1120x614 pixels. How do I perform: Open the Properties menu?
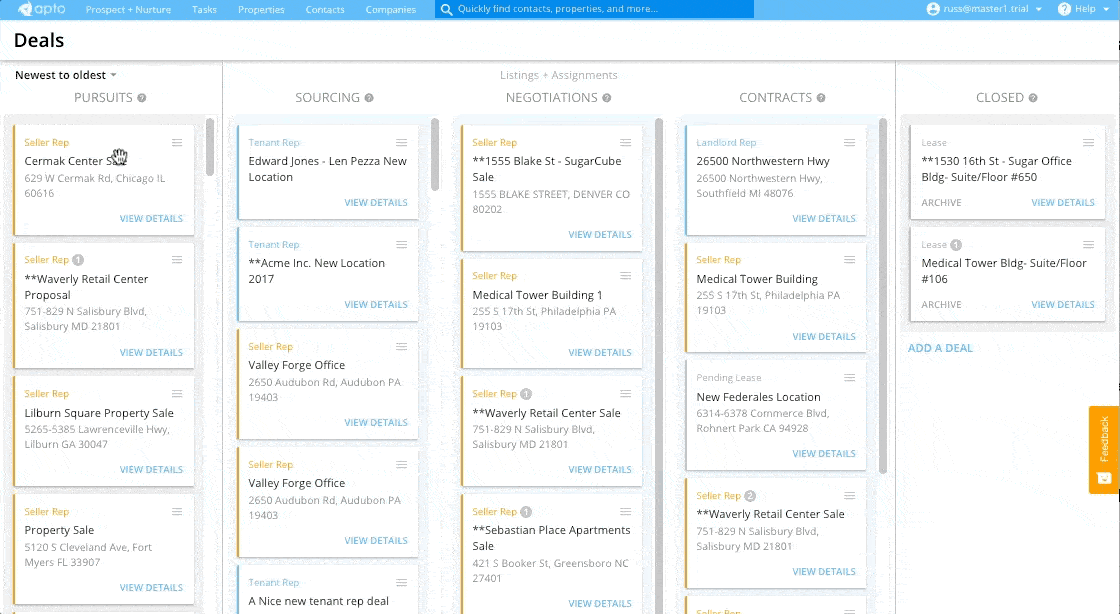click(x=261, y=10)
